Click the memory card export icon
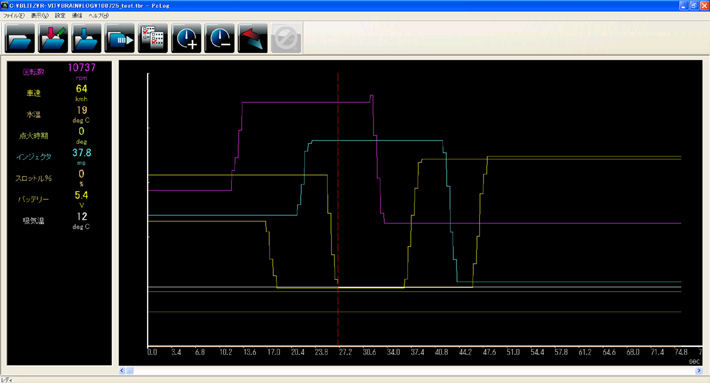Screen dimensions: 710x383 pyautogui.click(x=120, y=38)
